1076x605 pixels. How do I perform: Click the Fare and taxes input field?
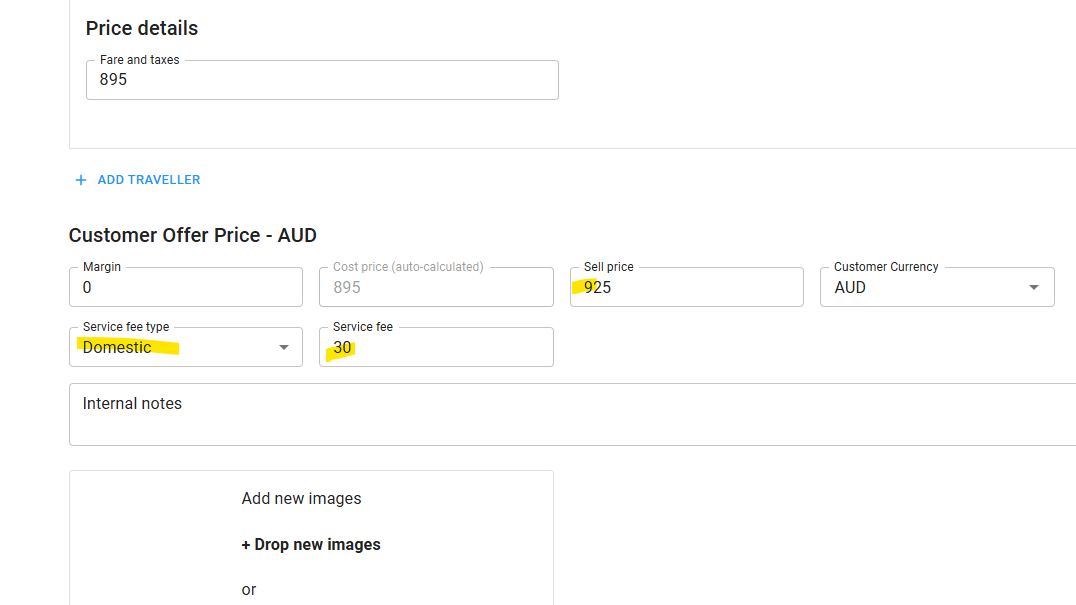tap(321, 80)
